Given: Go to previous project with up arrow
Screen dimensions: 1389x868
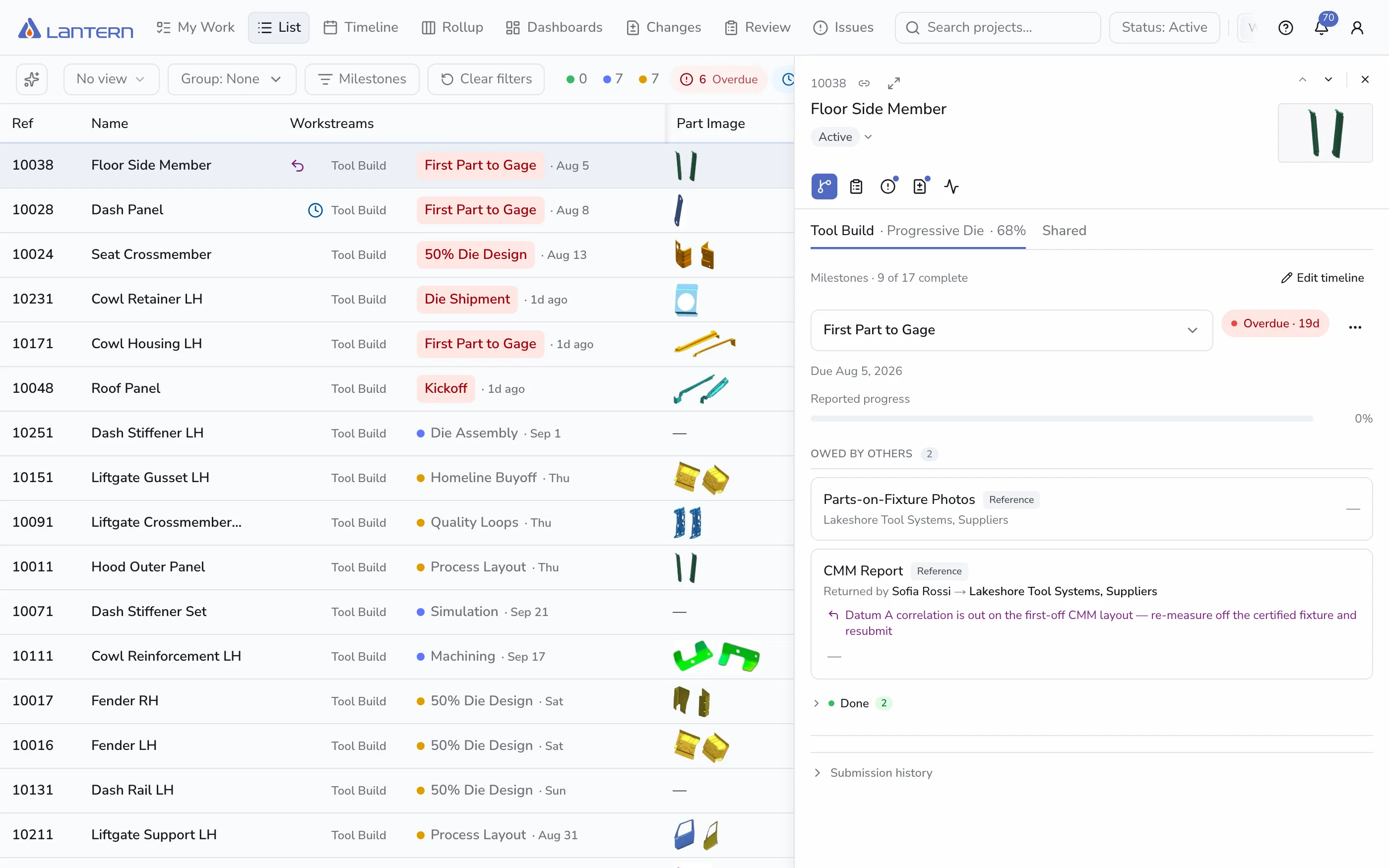Looking at the screenshot, I should click(x=1302, y=79).
